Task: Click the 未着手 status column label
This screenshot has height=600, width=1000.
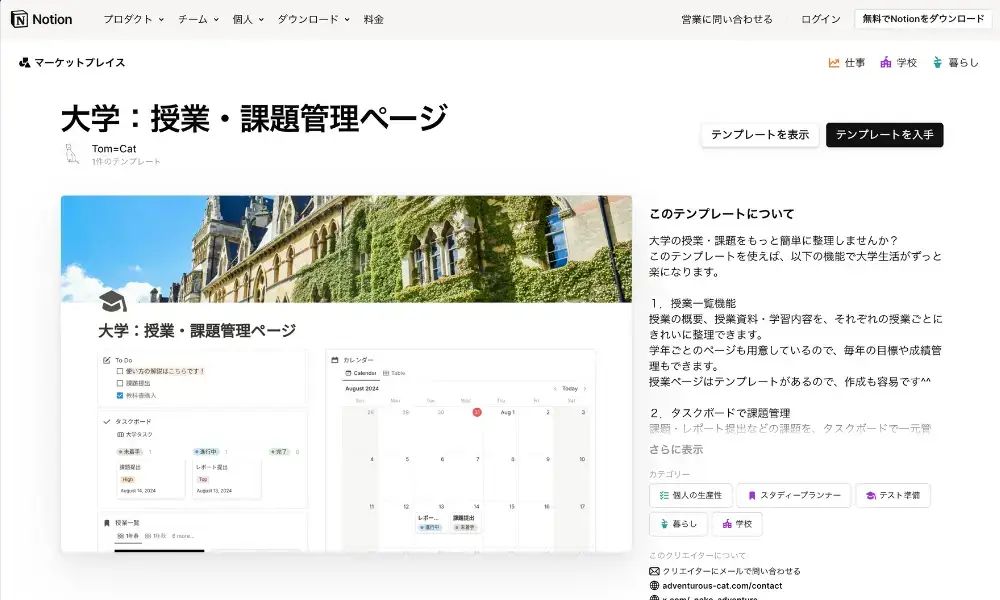Action: click(x=130, y=451)
